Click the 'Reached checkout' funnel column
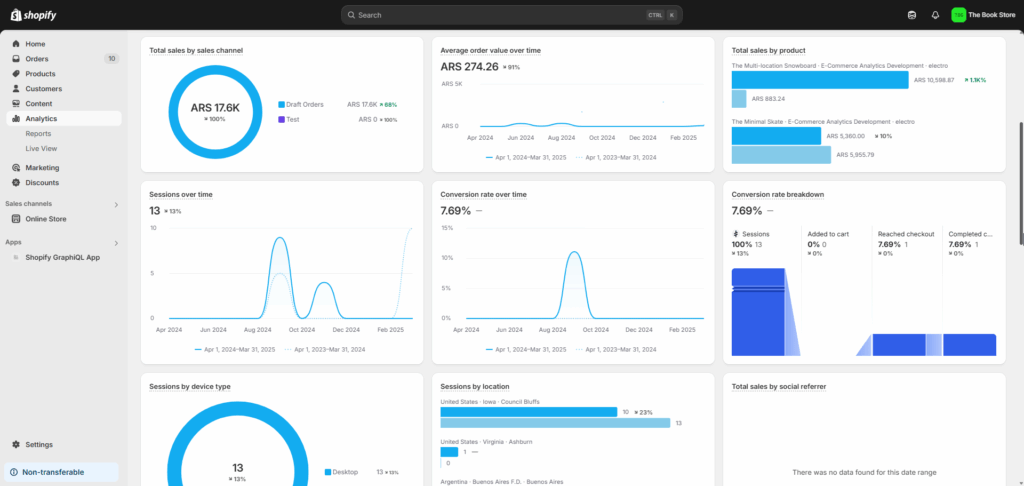1024x486 pixels. click(x=907, y=292)
